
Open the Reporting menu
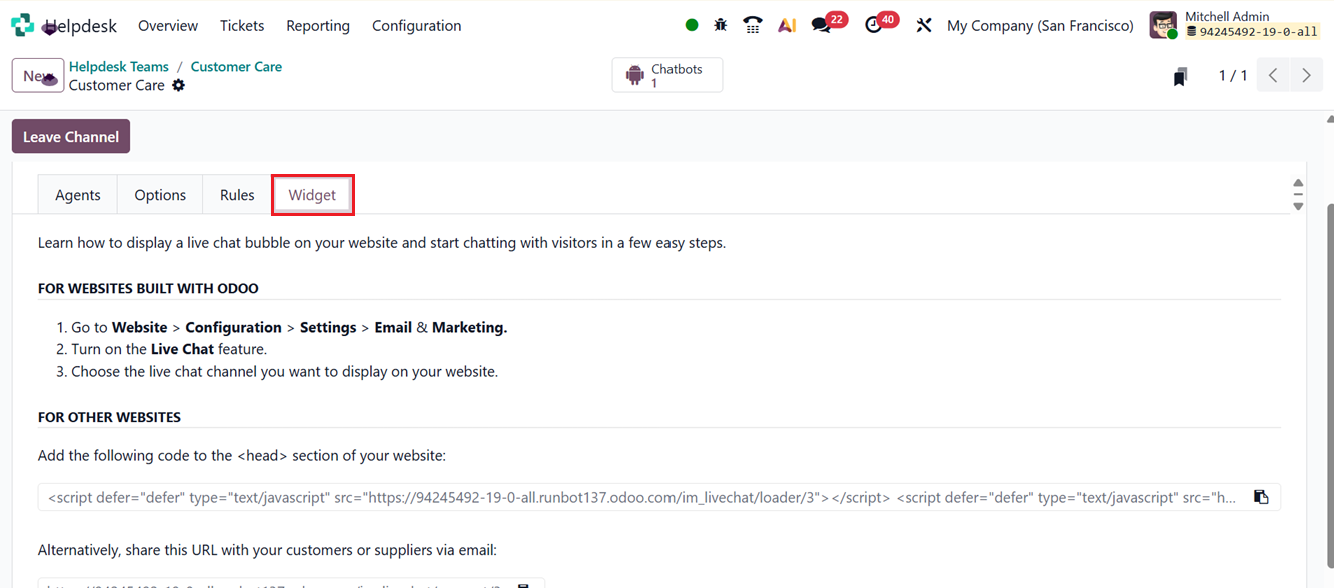tap(317, 25)
